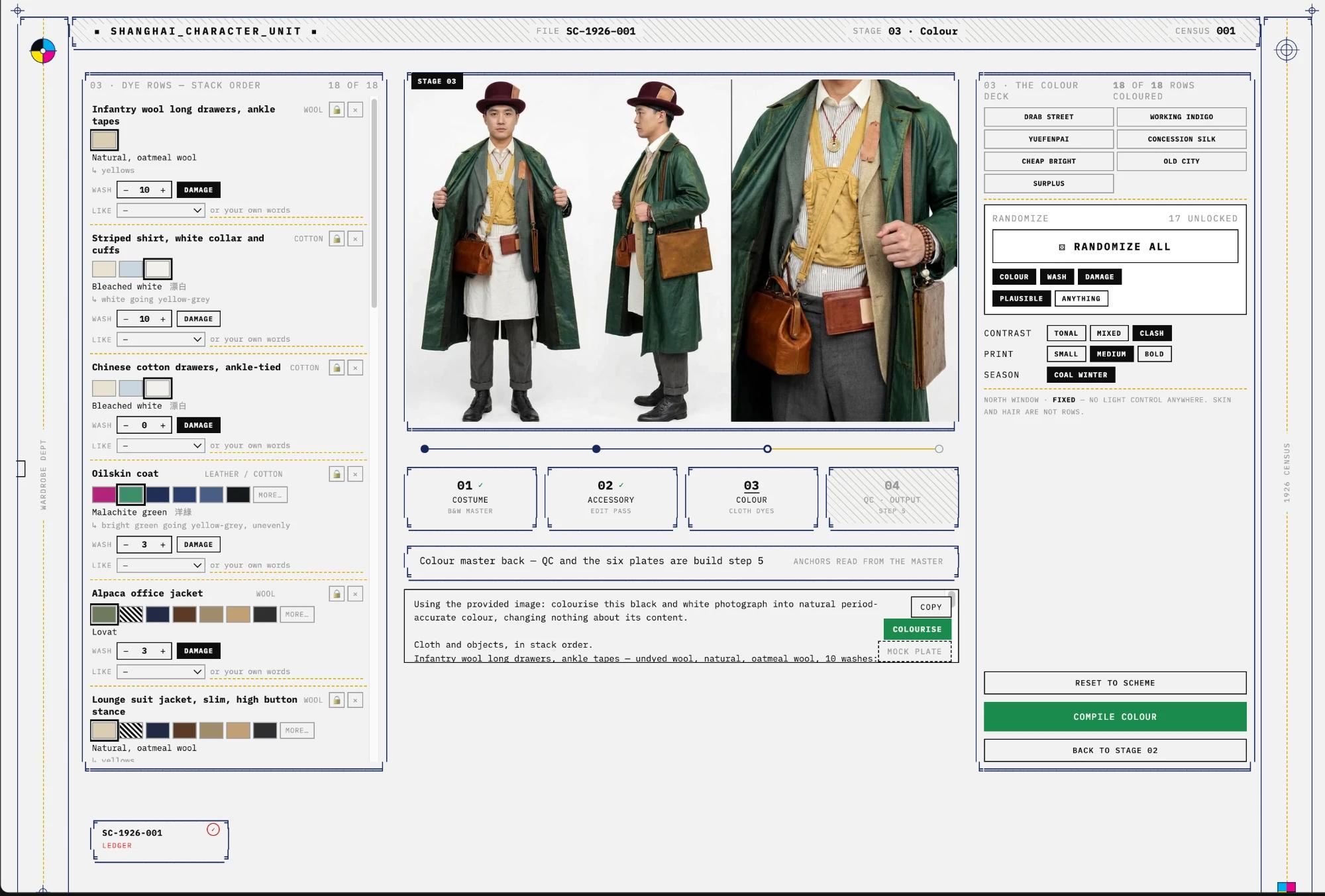Click the CMYK colour wheel logo
This screenshot has height=896, width=1325.
(x=43, y=50)
